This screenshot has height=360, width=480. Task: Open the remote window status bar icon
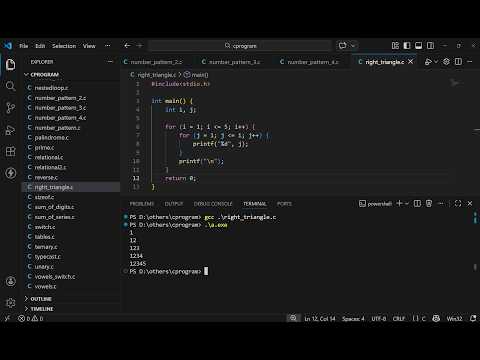[x=7, y=319]
